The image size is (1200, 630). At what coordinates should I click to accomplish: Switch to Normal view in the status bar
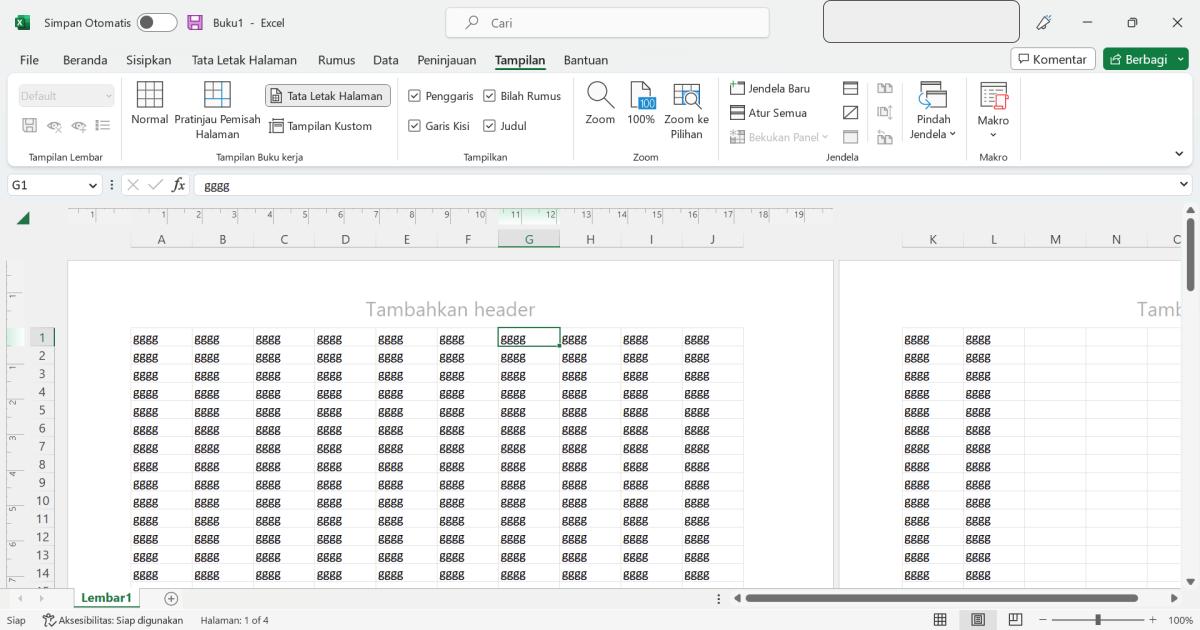click(940, 620)
